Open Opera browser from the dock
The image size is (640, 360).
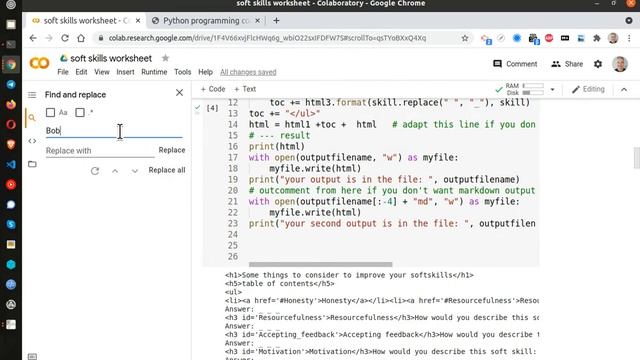11,124
